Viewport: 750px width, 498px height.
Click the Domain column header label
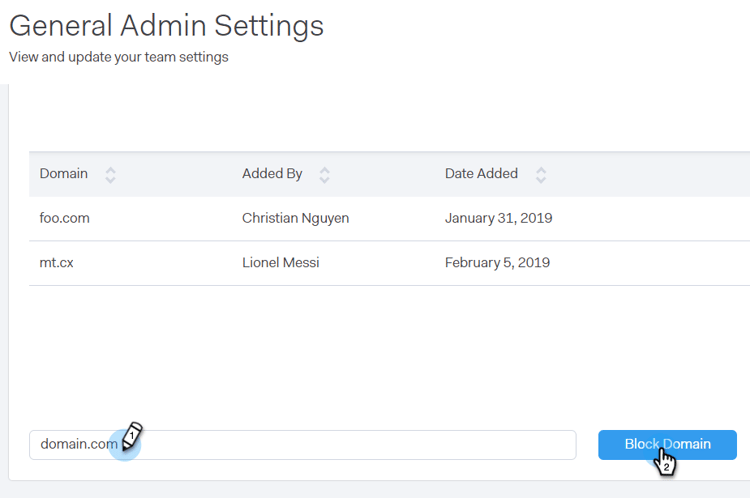(x=64, y=174)
